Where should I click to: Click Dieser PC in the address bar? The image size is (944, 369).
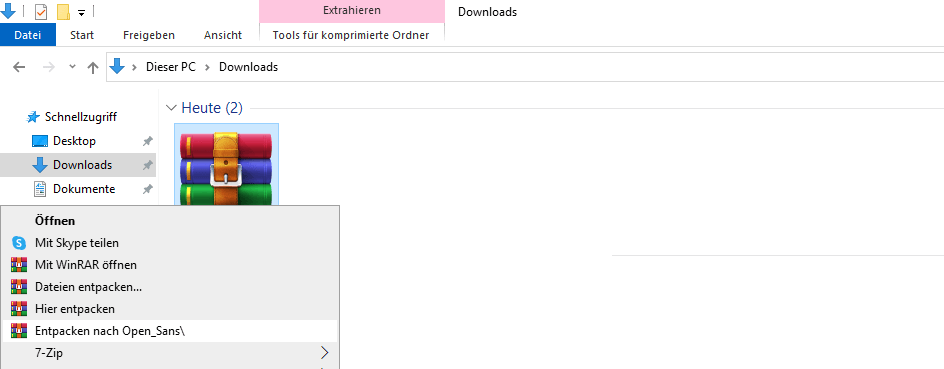[x=170, y=67]
